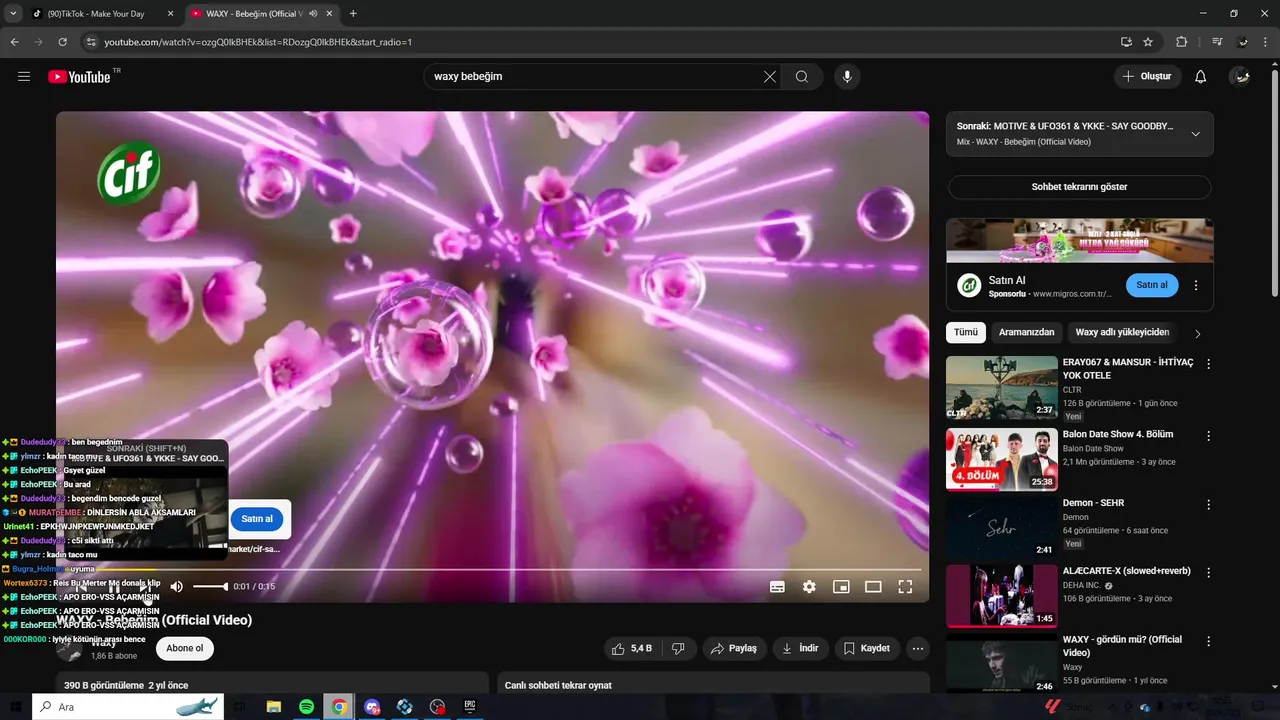Screen dimensions: 1280x720
Task: Open options menu for ALÆCARTE-X video
Action: coord(1208,573)
